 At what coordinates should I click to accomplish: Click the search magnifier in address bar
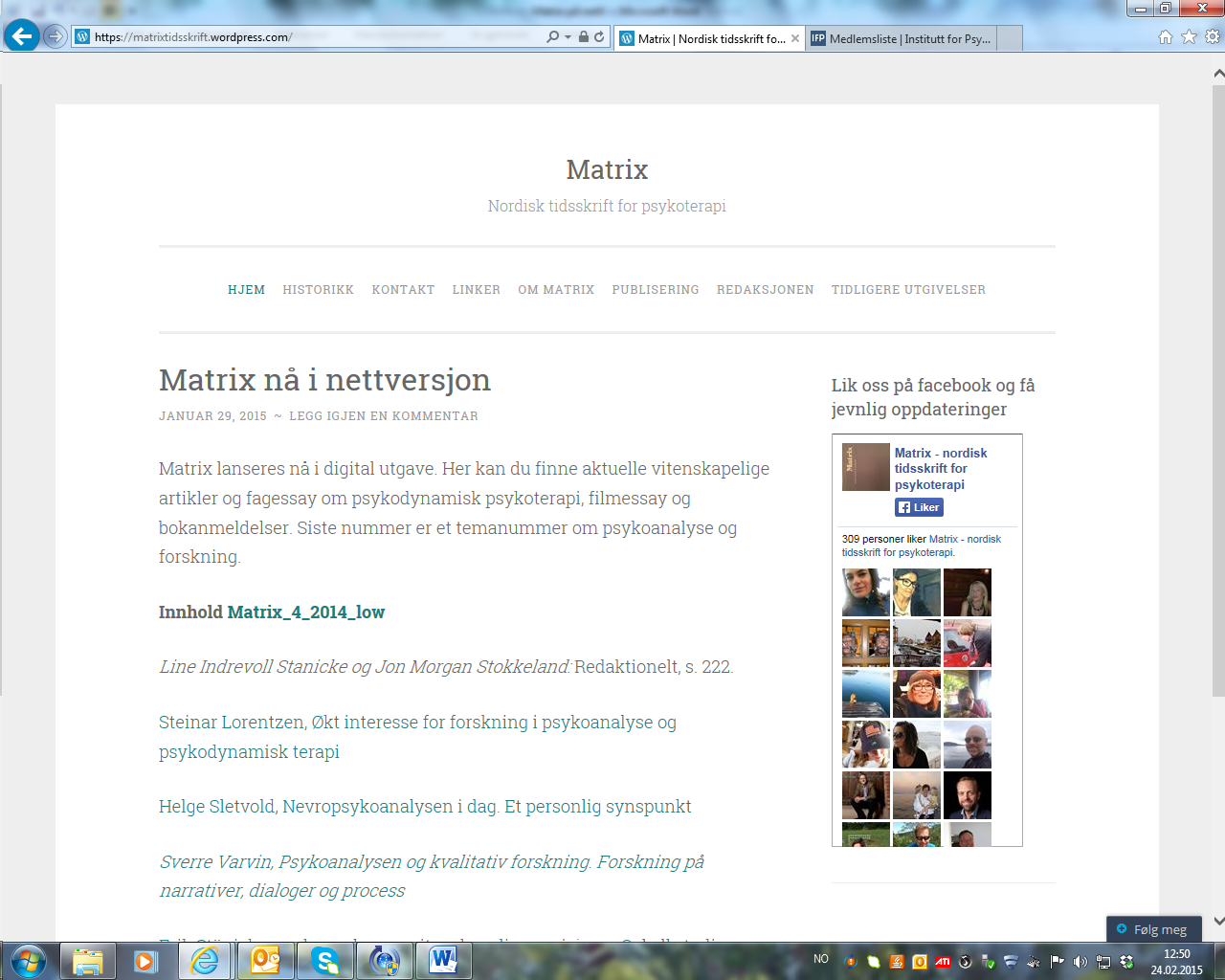coord(552,37)
